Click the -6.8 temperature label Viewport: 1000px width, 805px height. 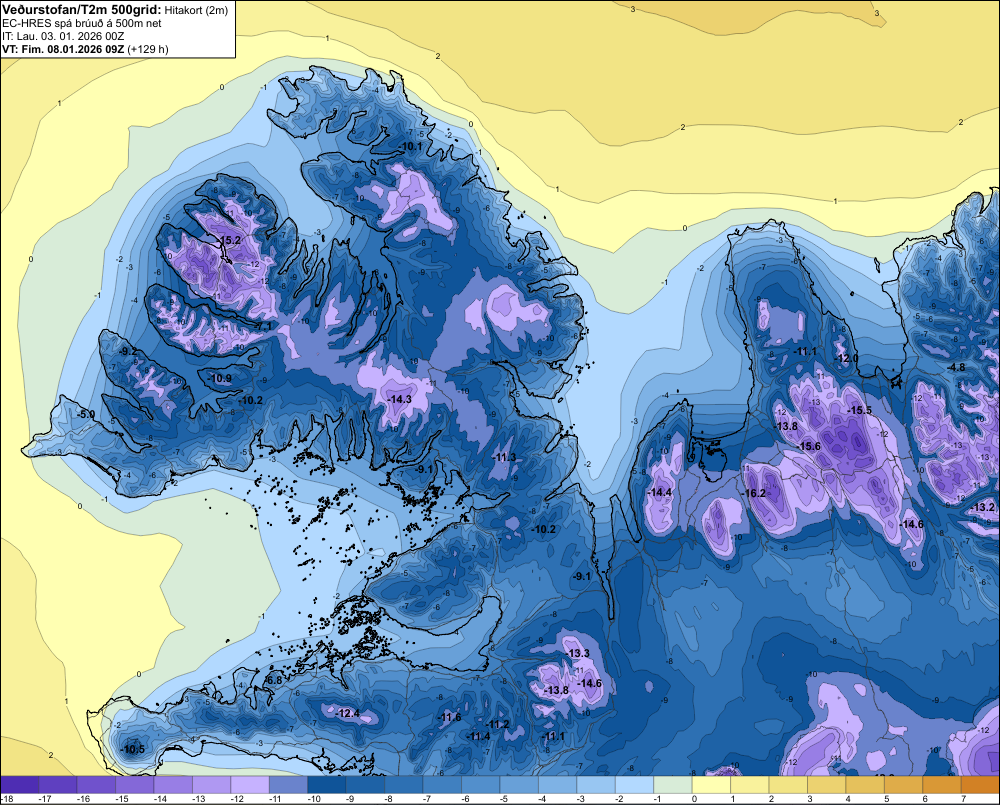point(273,680)
